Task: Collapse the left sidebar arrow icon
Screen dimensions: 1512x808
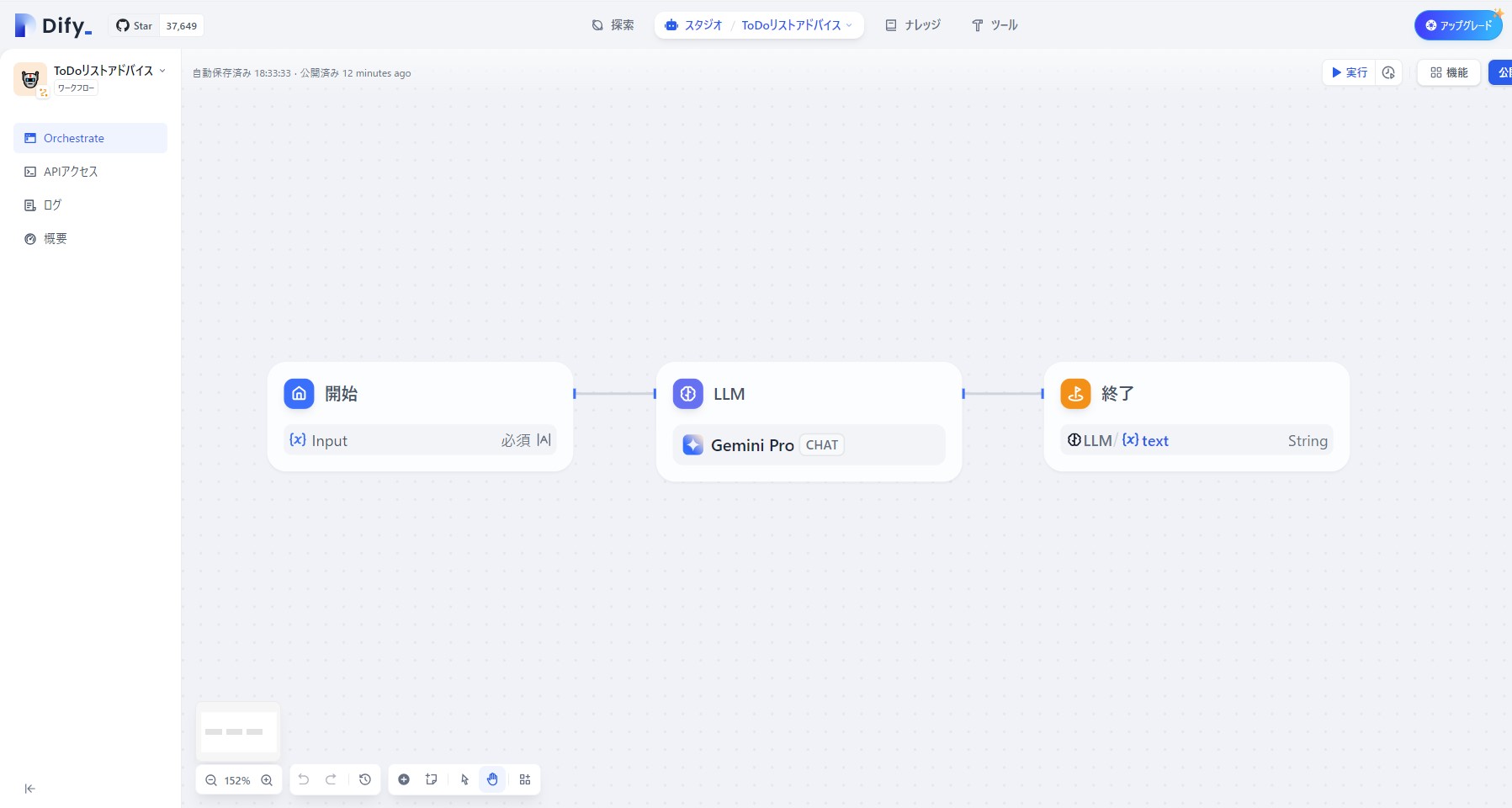Action: (30, 789)
